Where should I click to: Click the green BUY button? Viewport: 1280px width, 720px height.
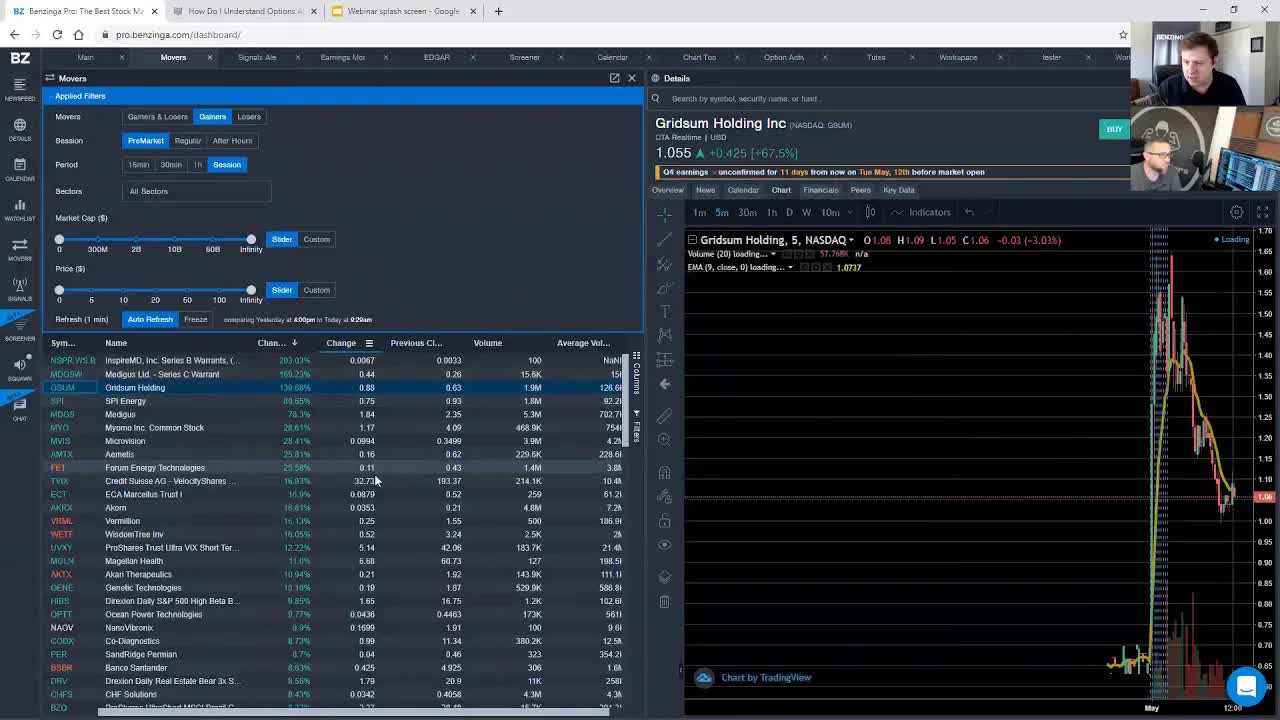1114,129
